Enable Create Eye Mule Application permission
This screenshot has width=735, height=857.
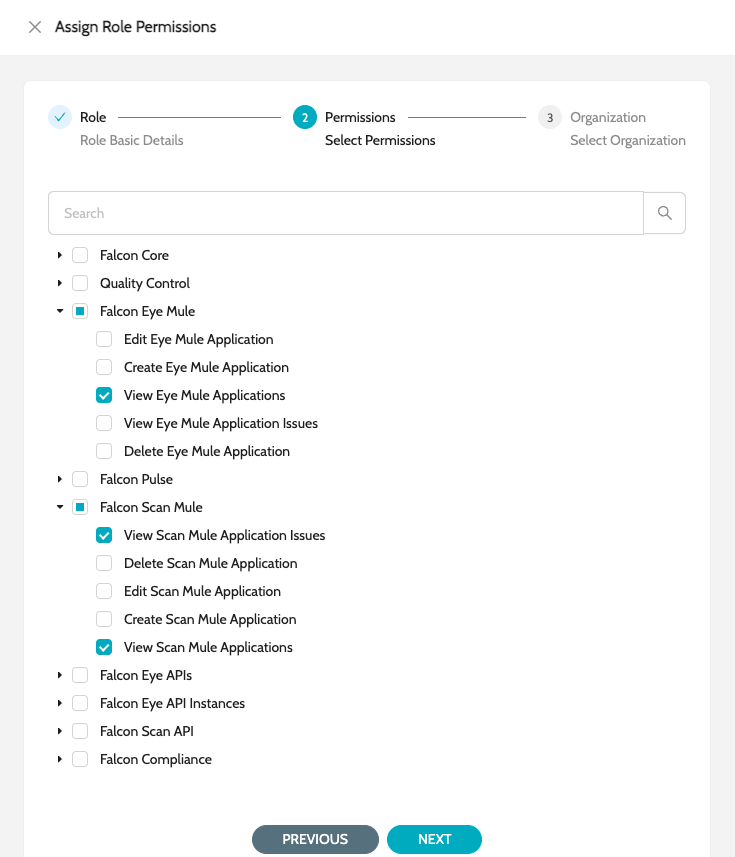point(104,367)
